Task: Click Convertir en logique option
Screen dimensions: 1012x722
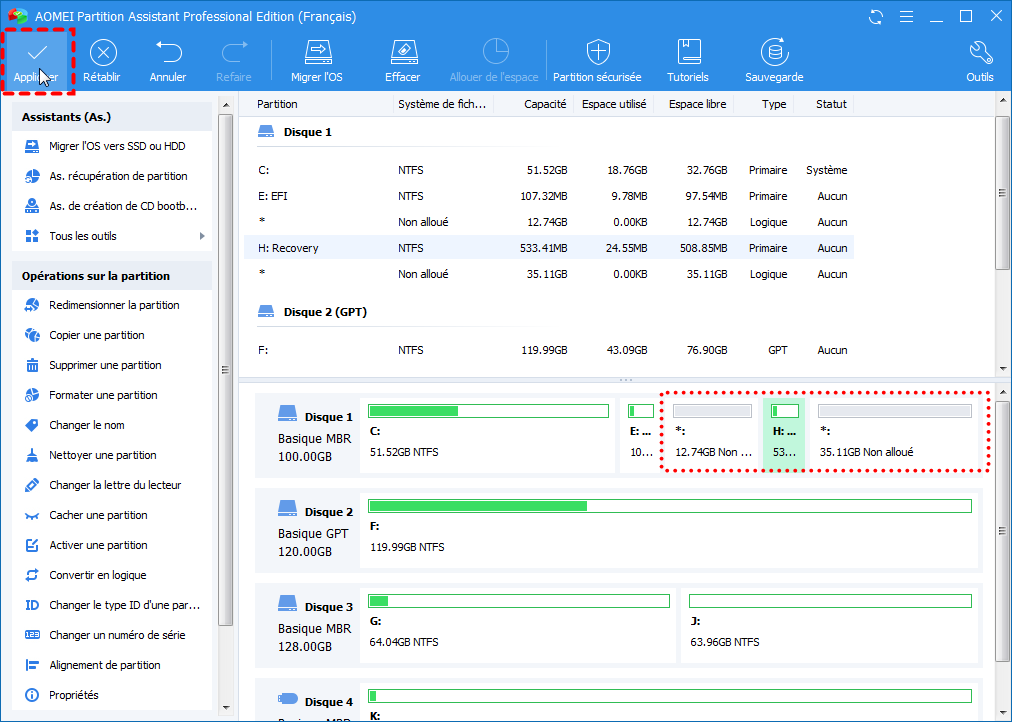Action: 97,575
